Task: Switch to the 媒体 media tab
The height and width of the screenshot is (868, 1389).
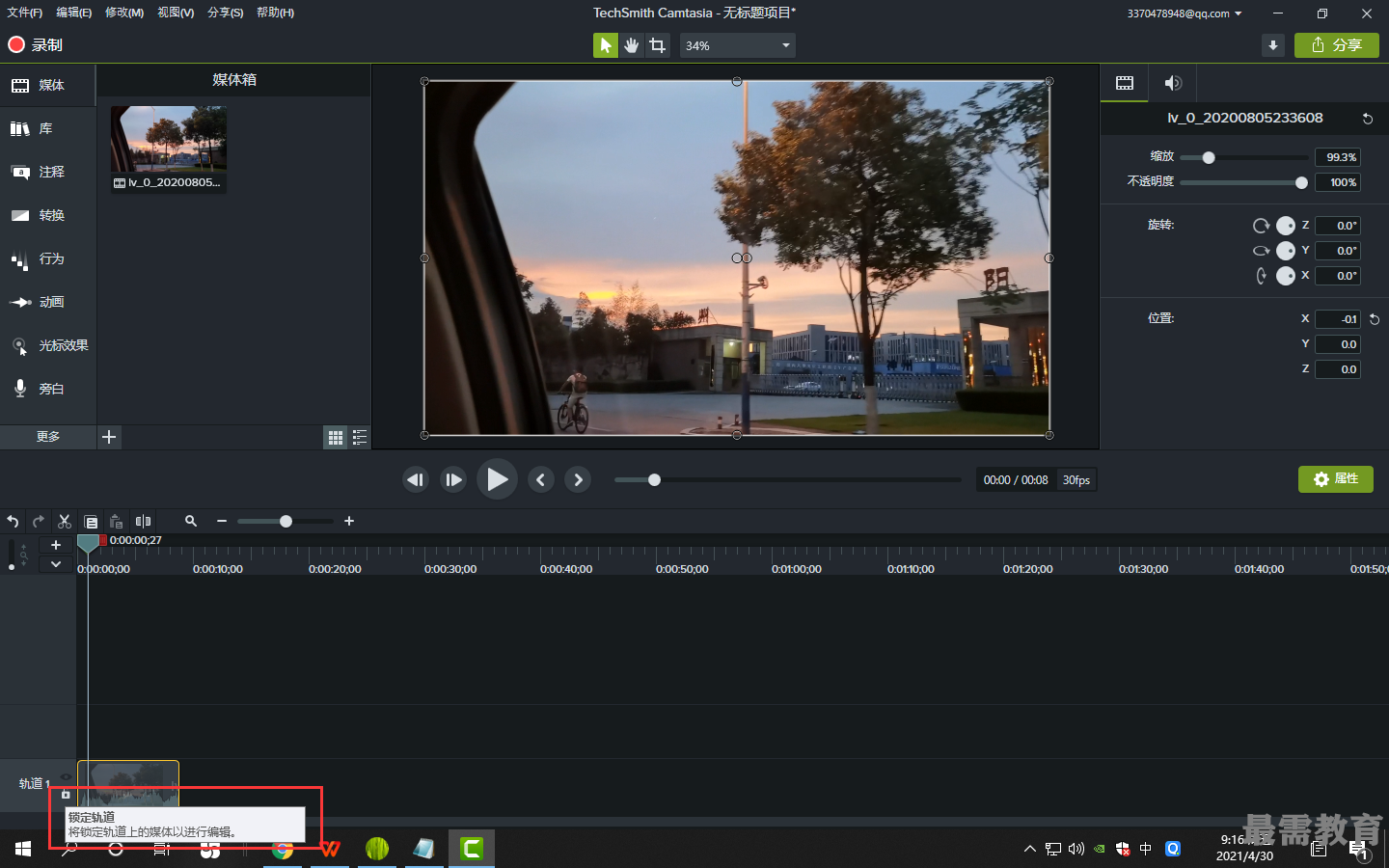Action: coord(47,85)
